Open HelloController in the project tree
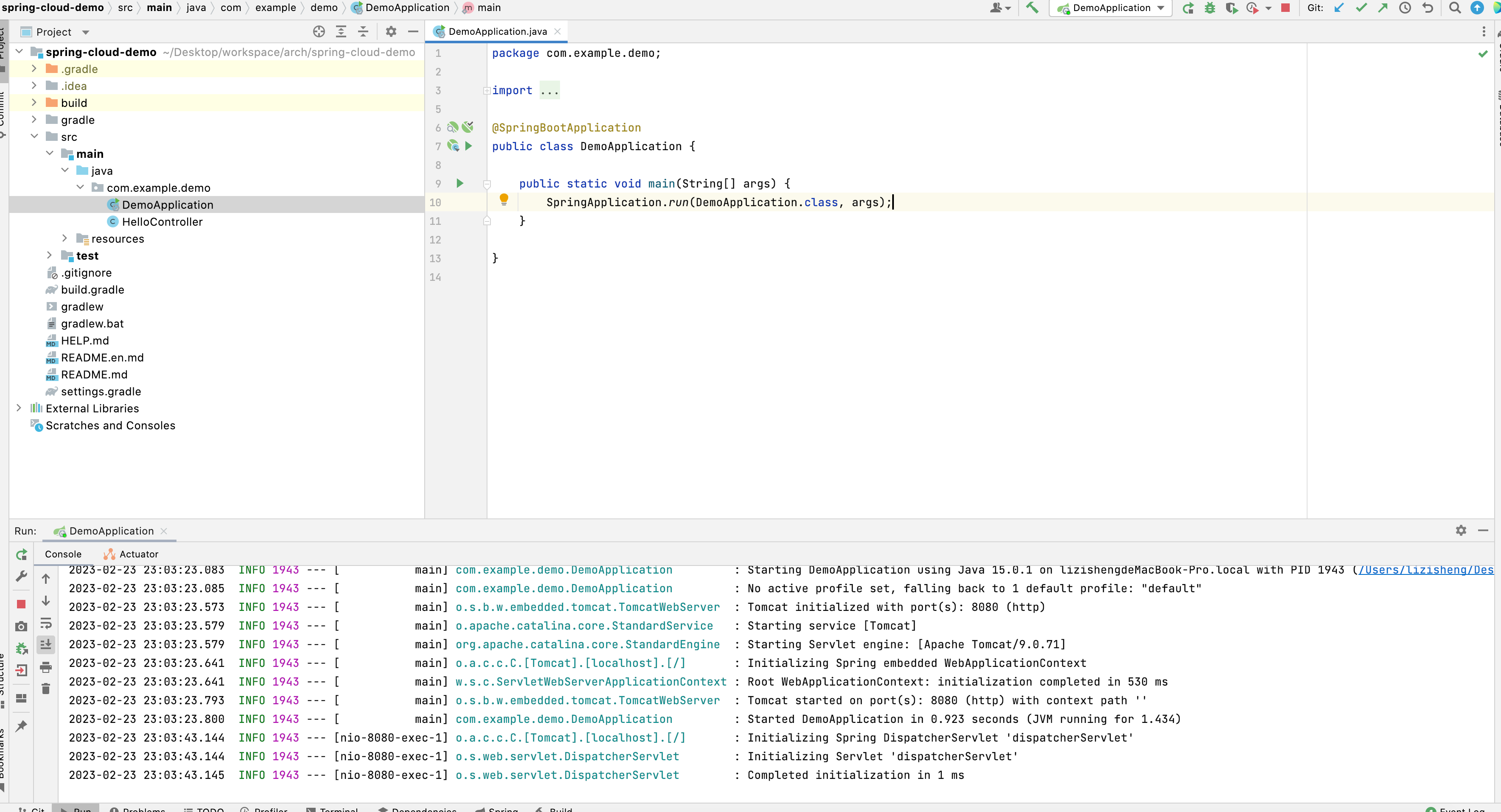The image size is (1501, 812). (x=162, y=222)
